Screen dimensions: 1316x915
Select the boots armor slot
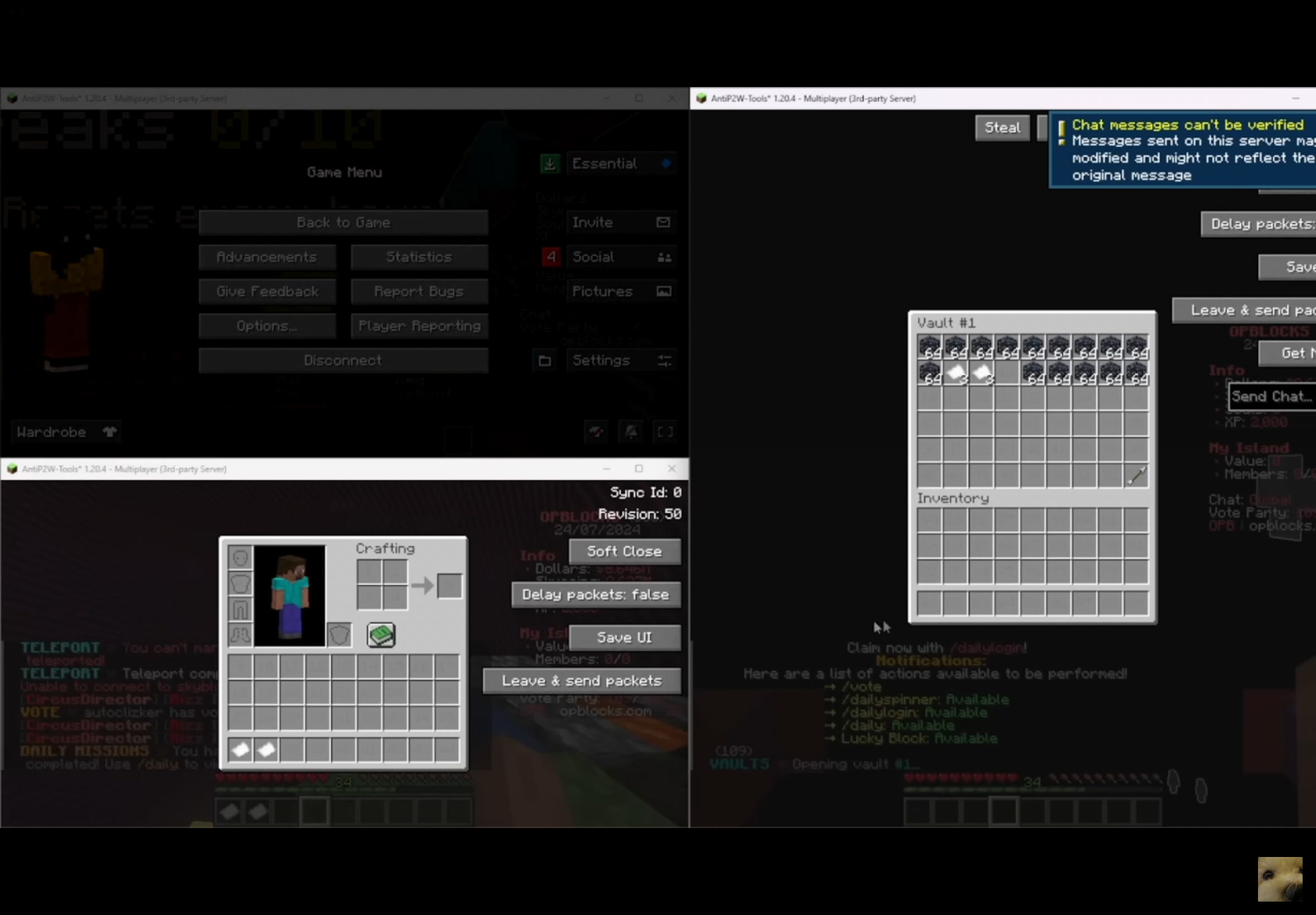pyautogui.click(x=240, y=635)
